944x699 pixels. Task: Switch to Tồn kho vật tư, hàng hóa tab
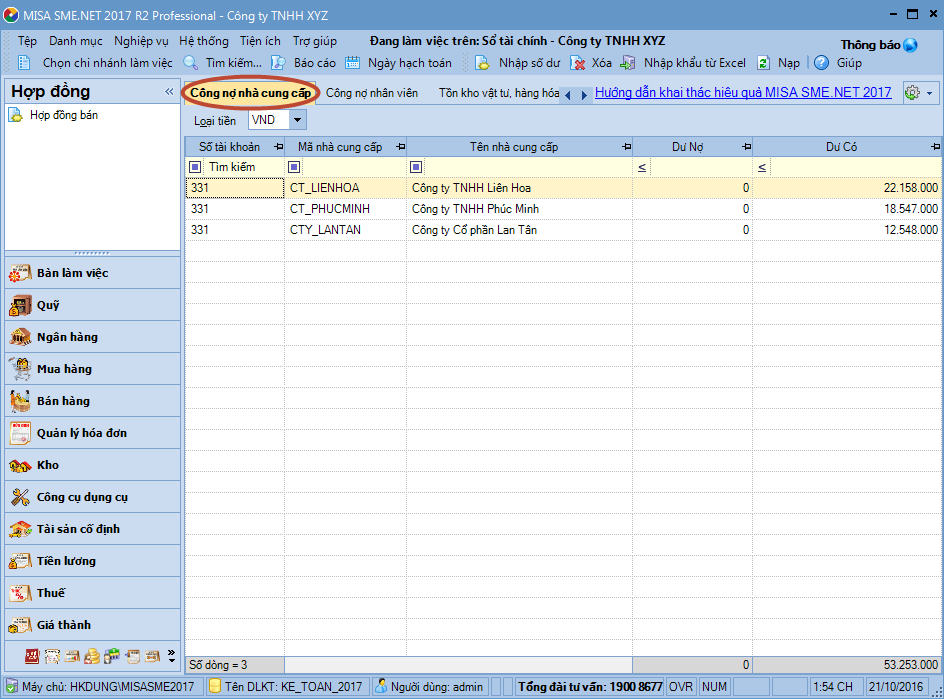tap(498, 93)
